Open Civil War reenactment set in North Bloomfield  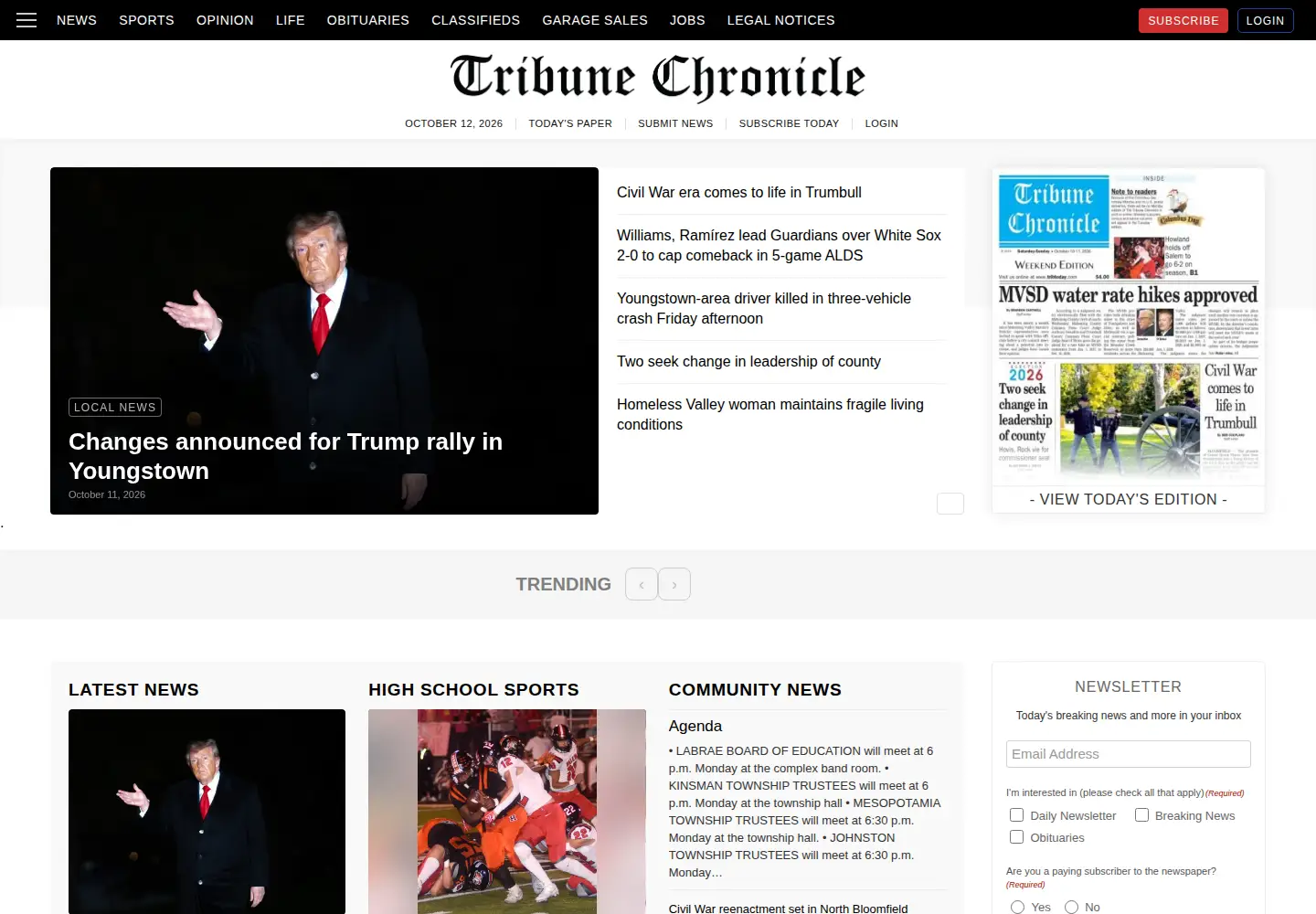pyautogui.click(x=789, y=908)
